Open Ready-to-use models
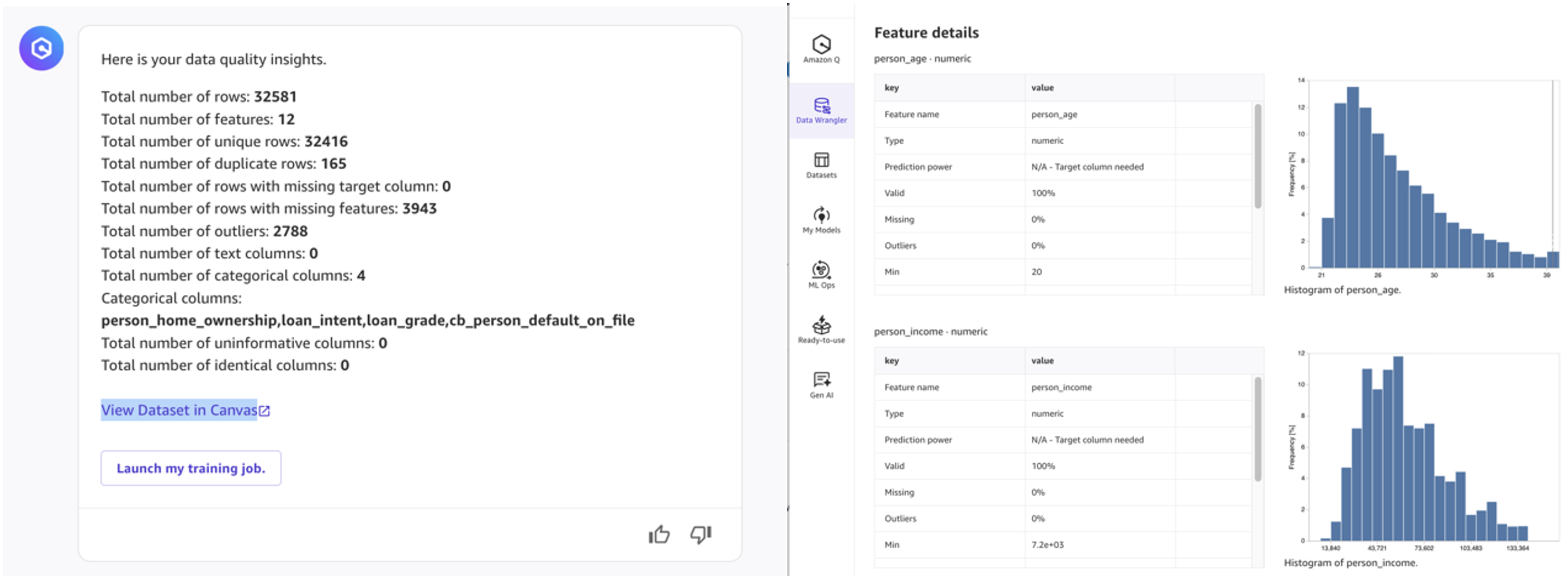The image size is (1568, 581). [x=821, y=330]
